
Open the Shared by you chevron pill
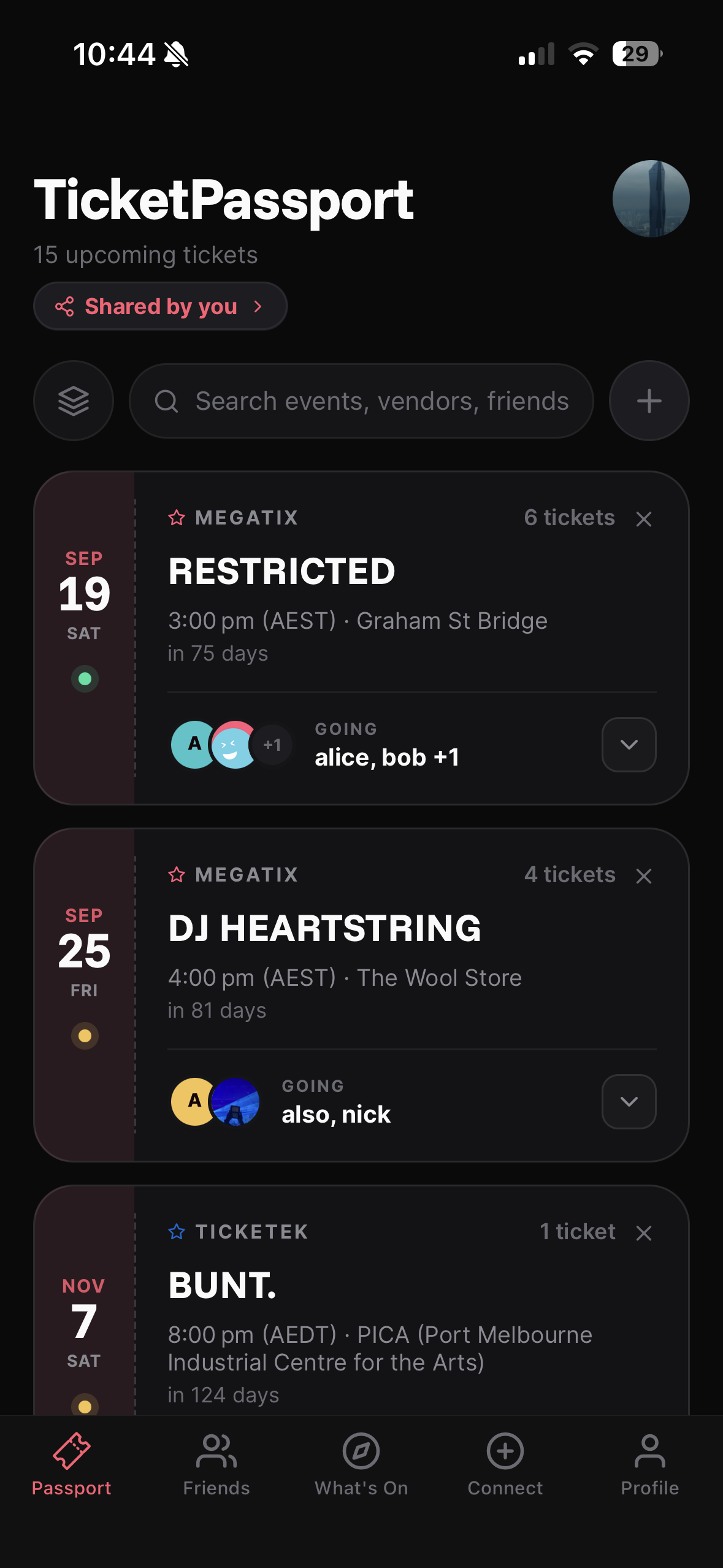coord(160,306)
